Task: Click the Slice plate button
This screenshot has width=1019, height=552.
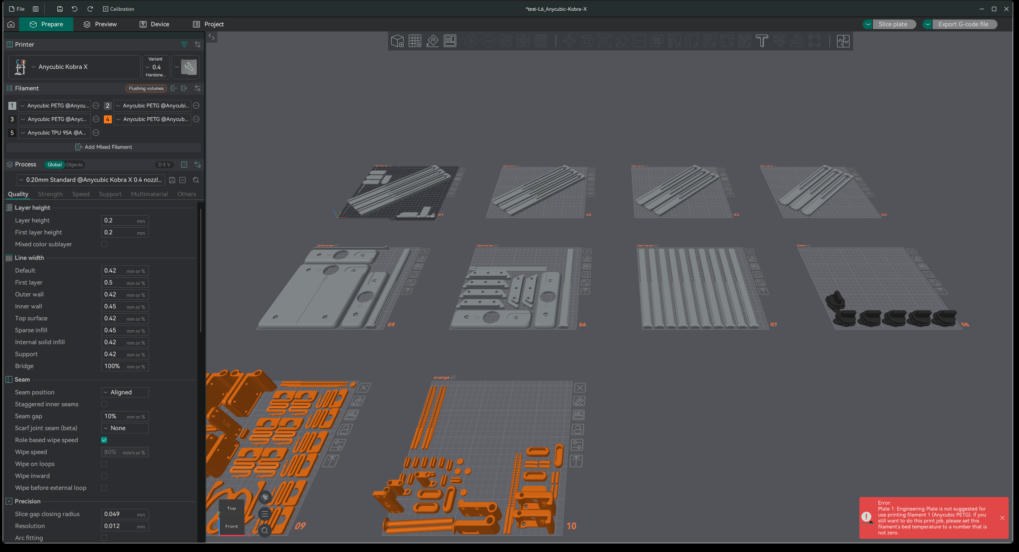Action: [893, 24]
